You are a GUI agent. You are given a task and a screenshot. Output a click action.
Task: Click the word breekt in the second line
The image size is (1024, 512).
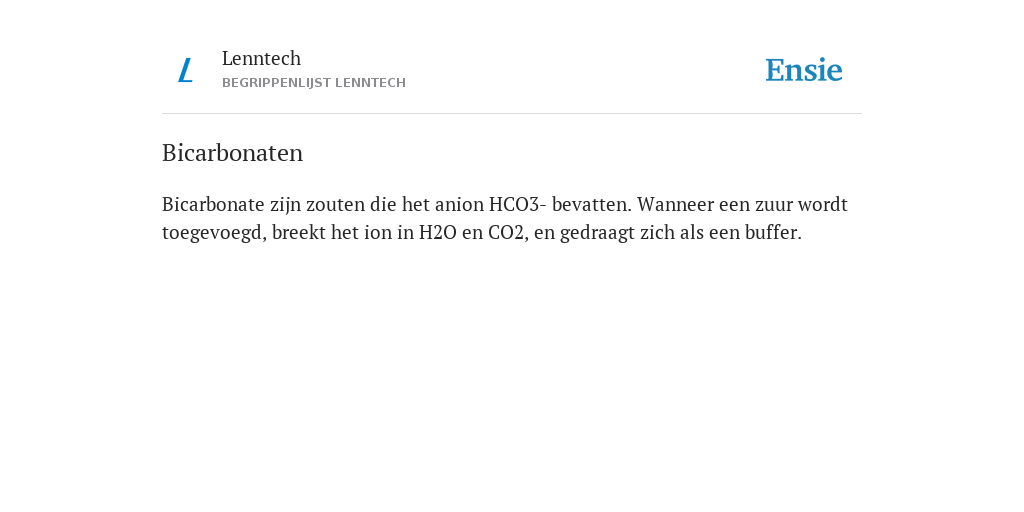pyautogui.click(x=298, y=232)
